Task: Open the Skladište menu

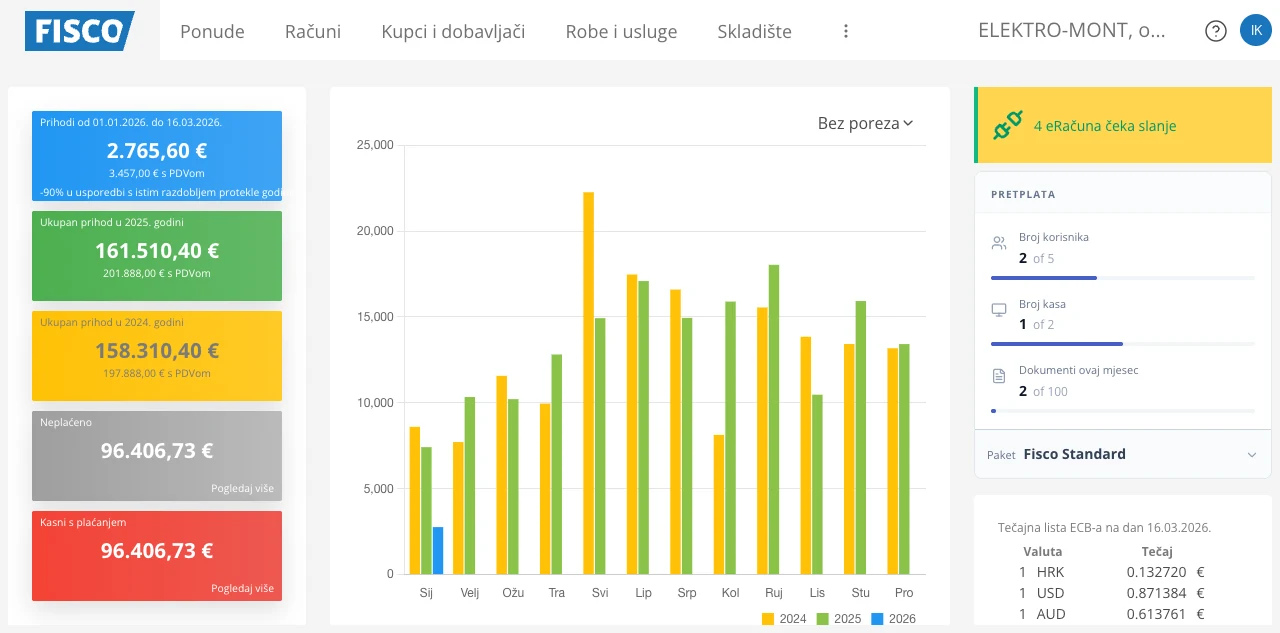Action: click(x=754, y=31)
